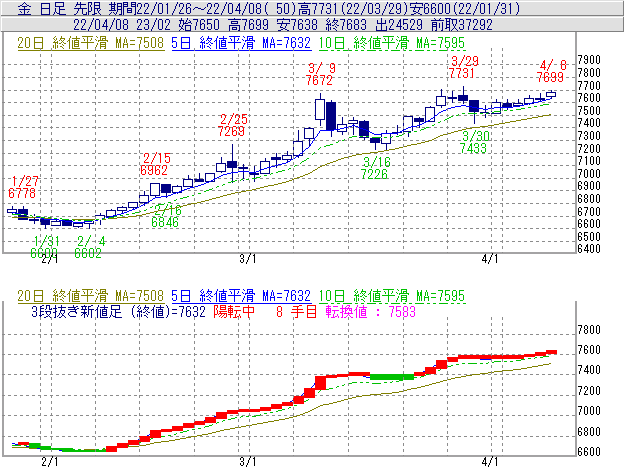Click the 2/15 6962 high label
Image resolution: width=624 pixels, height=475 pixels.
coord(155,164)
